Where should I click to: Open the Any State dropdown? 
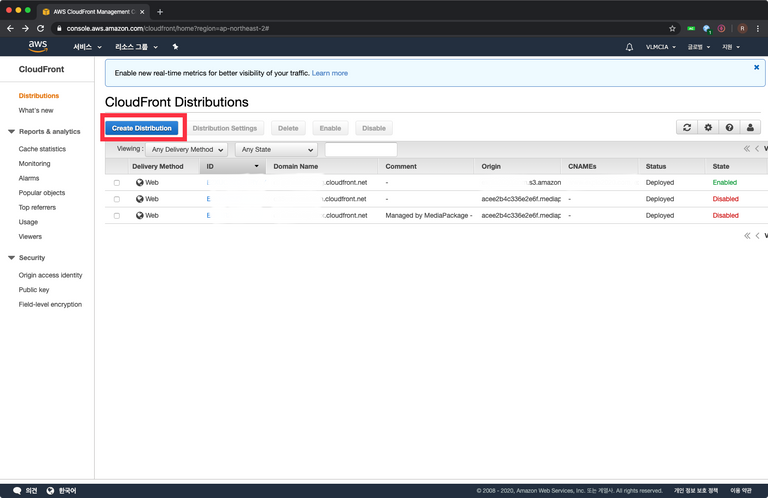(x=277, y=150)
